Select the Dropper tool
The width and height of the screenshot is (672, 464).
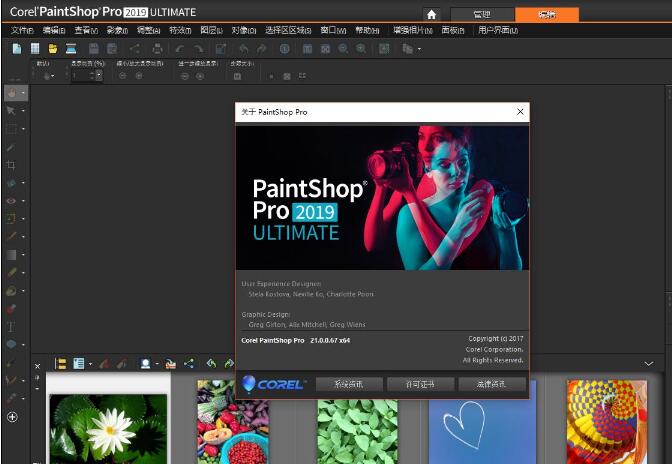point(11,147)
